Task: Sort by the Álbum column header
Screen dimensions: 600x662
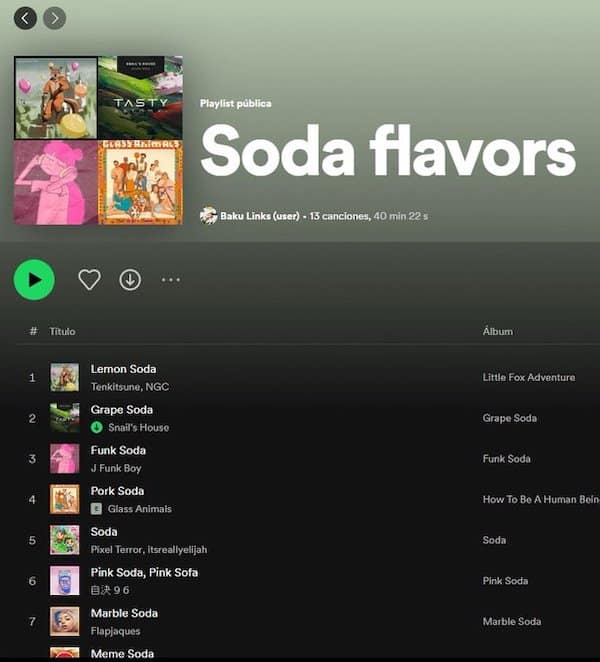Action: [498, 331]
